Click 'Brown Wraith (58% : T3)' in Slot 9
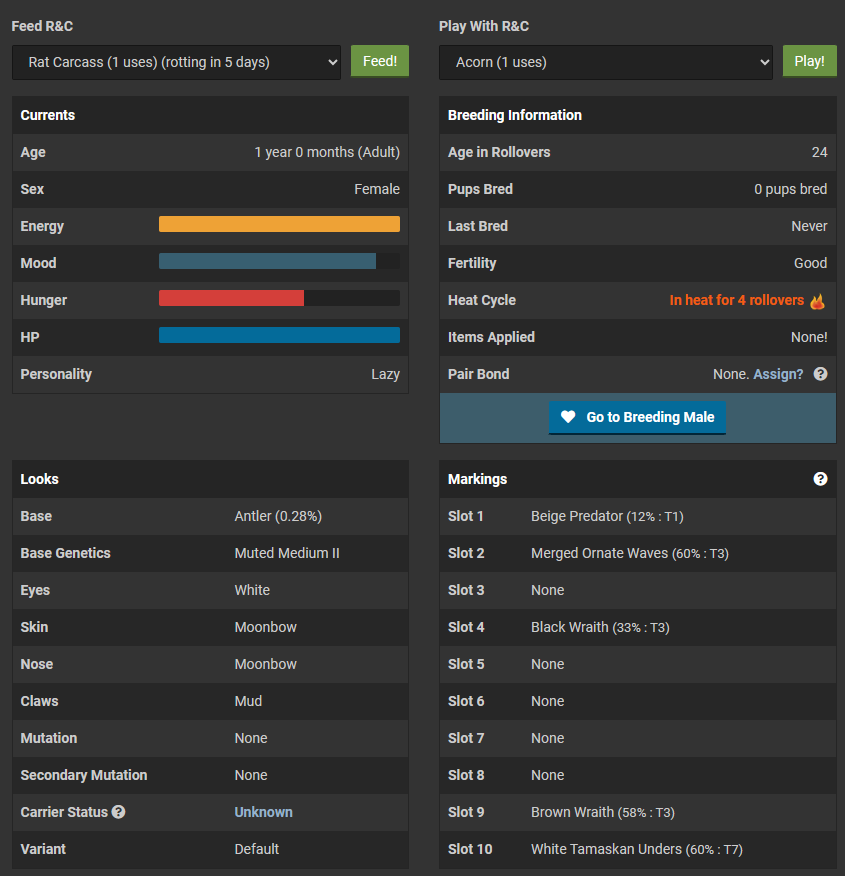Viewport: 845px width, 876px height. coord(603,812)
